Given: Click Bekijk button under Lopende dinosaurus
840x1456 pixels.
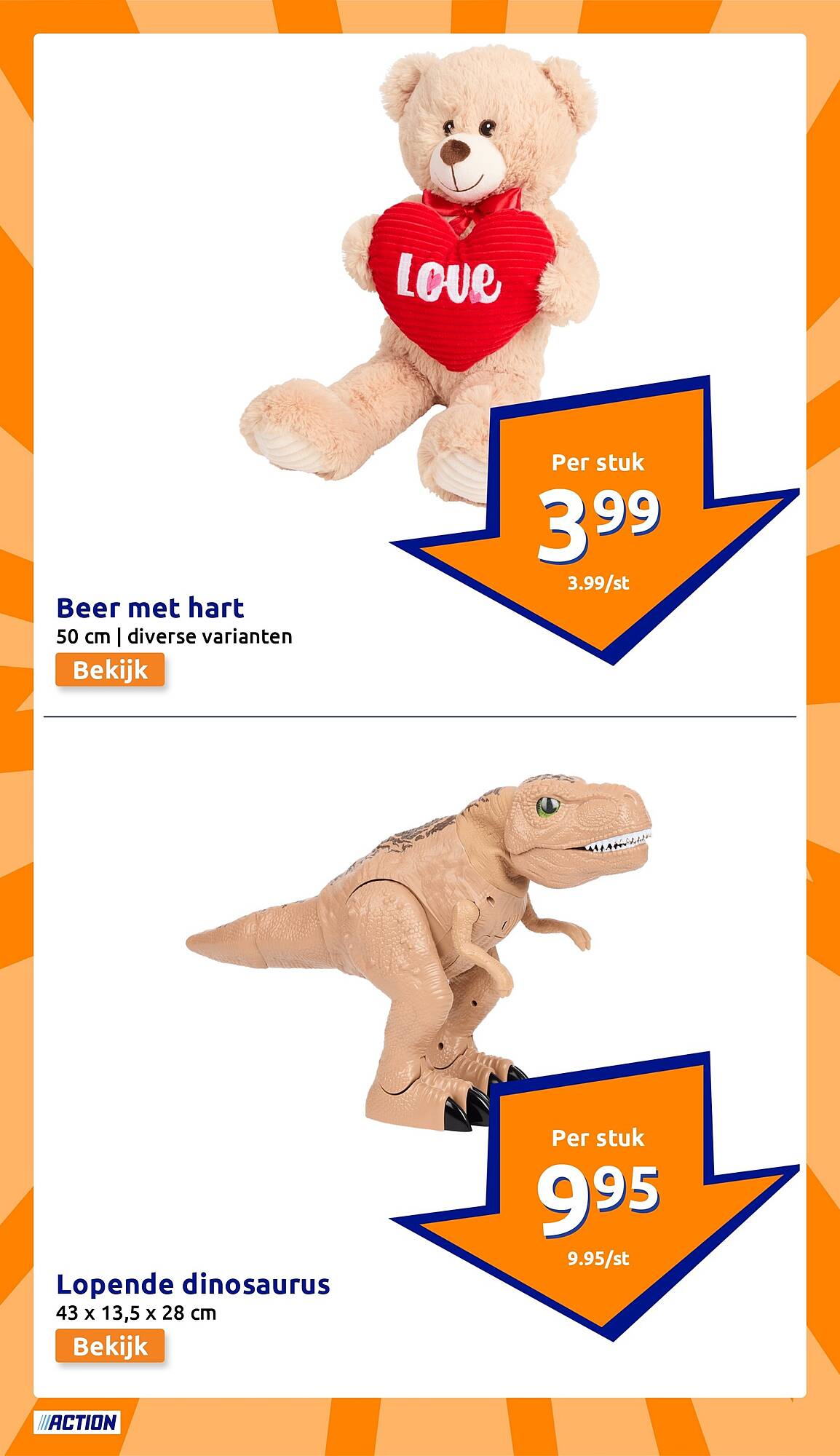Looking at the screenshot, I should pos(110,1347).
